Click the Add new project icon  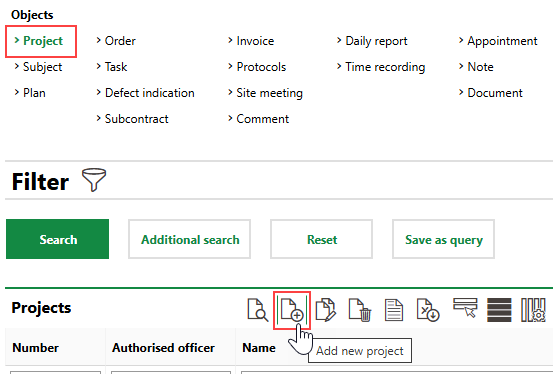(292, 310)
